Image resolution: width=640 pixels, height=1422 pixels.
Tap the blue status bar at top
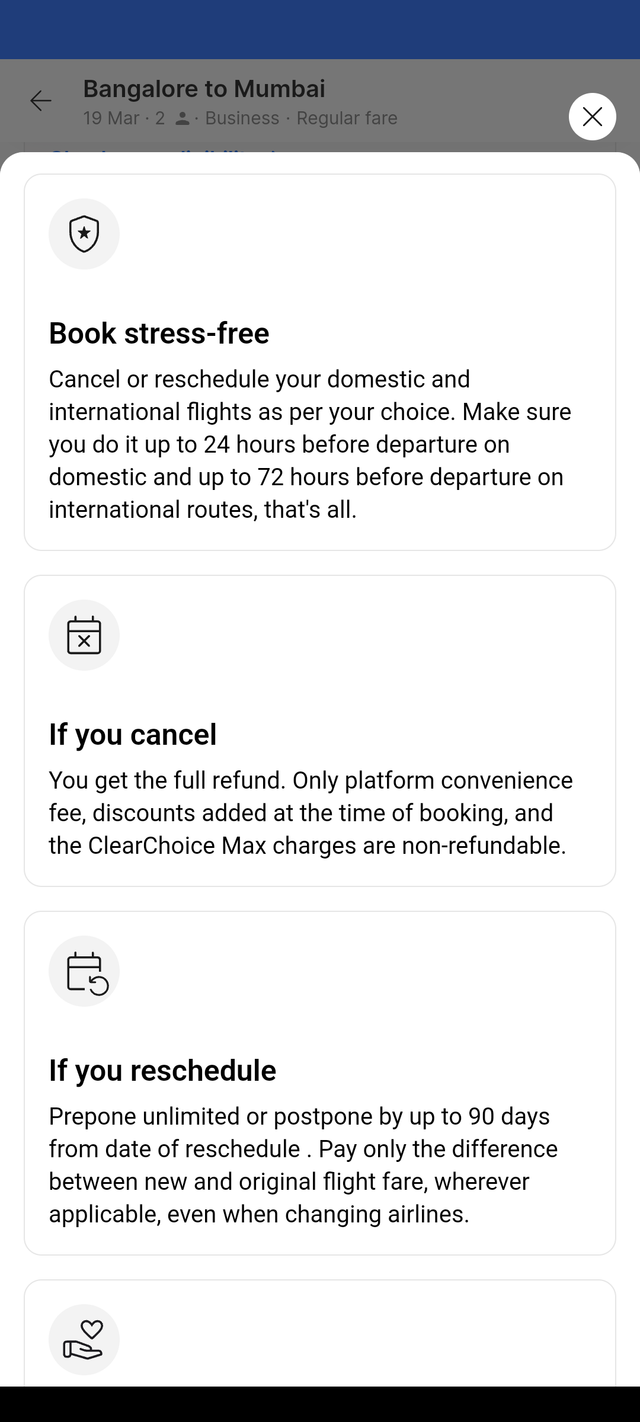pyautogui.click(x=320, y=29)
